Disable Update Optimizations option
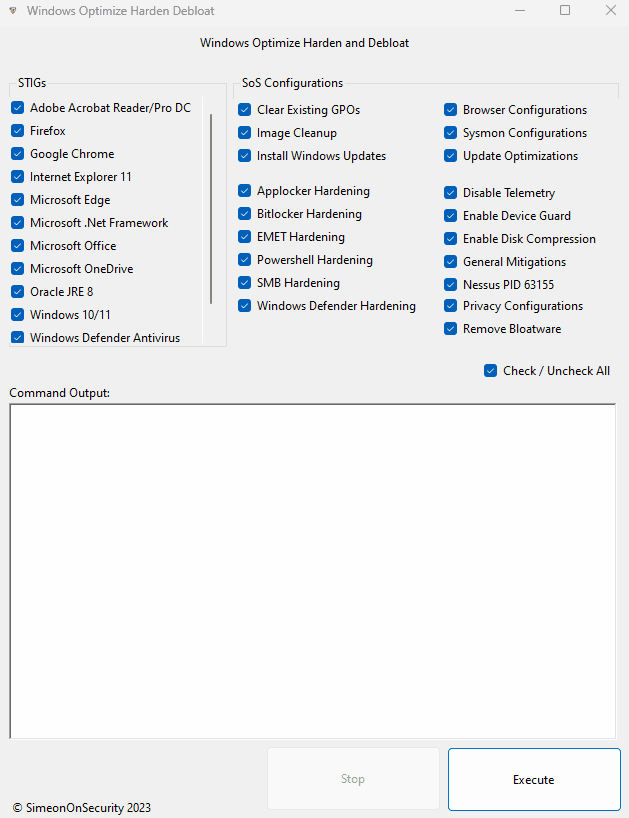This screenshot has width=629, height=818. click(x=451, y=156)
